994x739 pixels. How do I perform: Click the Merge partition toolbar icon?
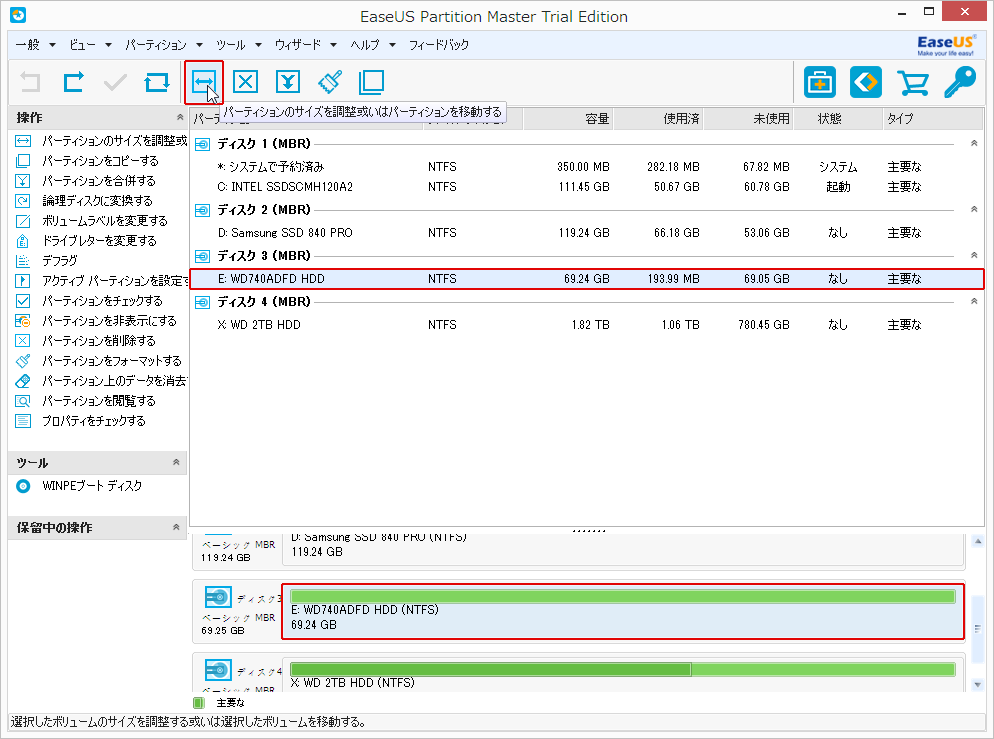[x=288, y=82]
